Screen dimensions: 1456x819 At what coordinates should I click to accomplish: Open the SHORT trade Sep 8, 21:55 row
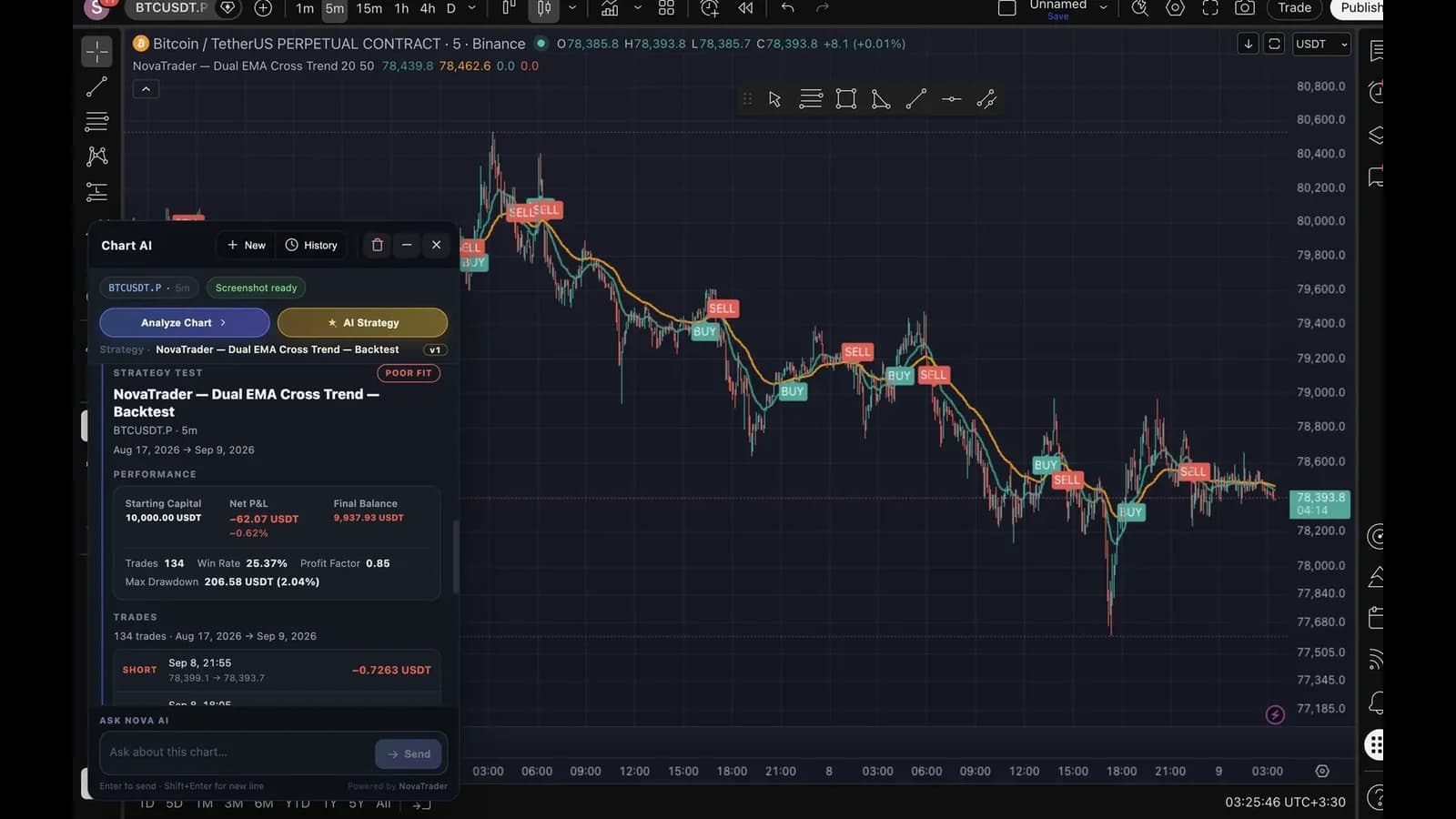(277, 670)
